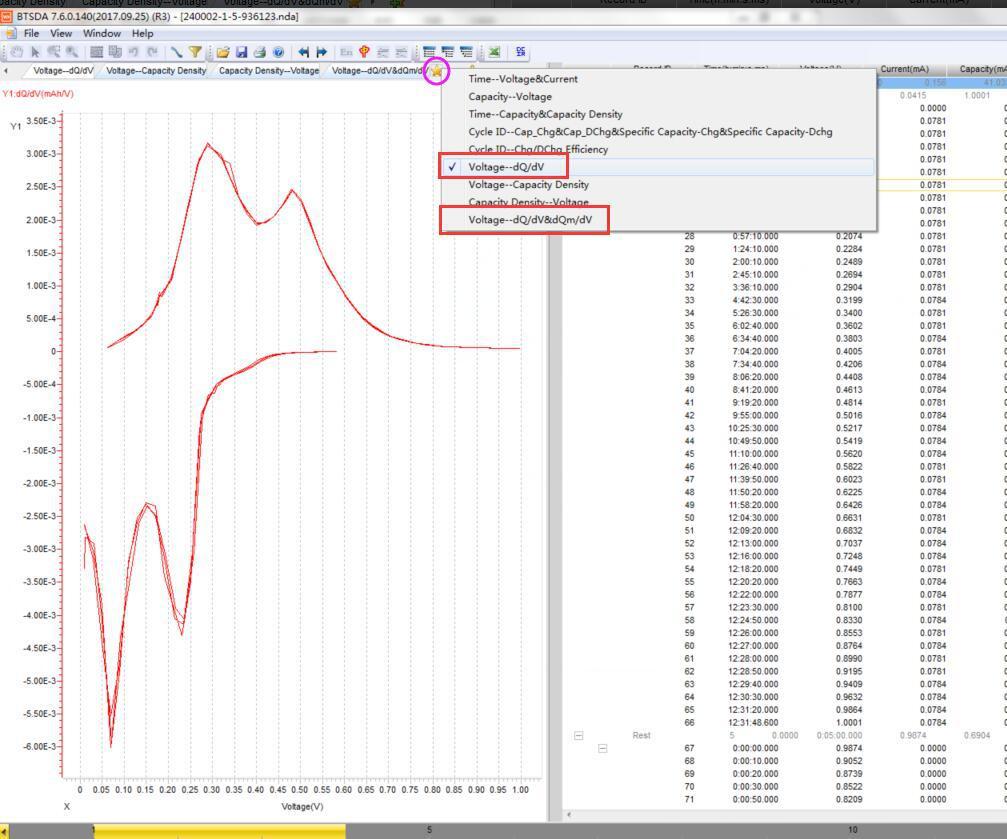Click voltage value 0.5016 in row 42

pyautogui.click(x=849, y=415)
